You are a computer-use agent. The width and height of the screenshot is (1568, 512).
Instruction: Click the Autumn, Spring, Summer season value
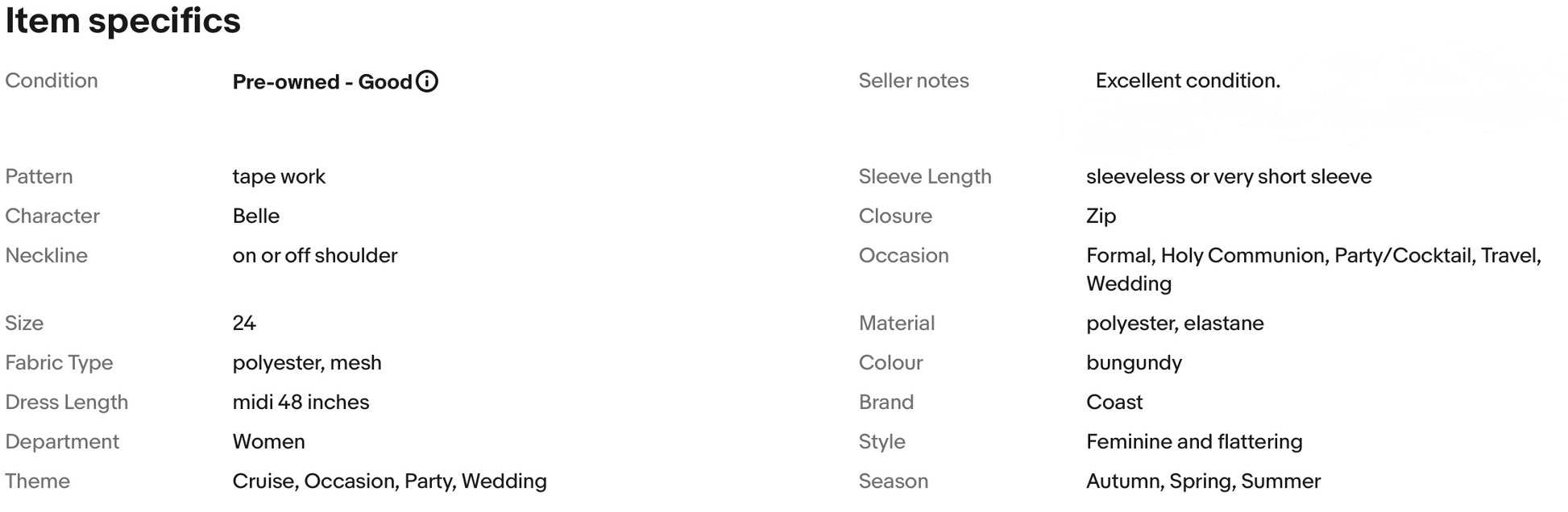click(x=1203, y=481)
